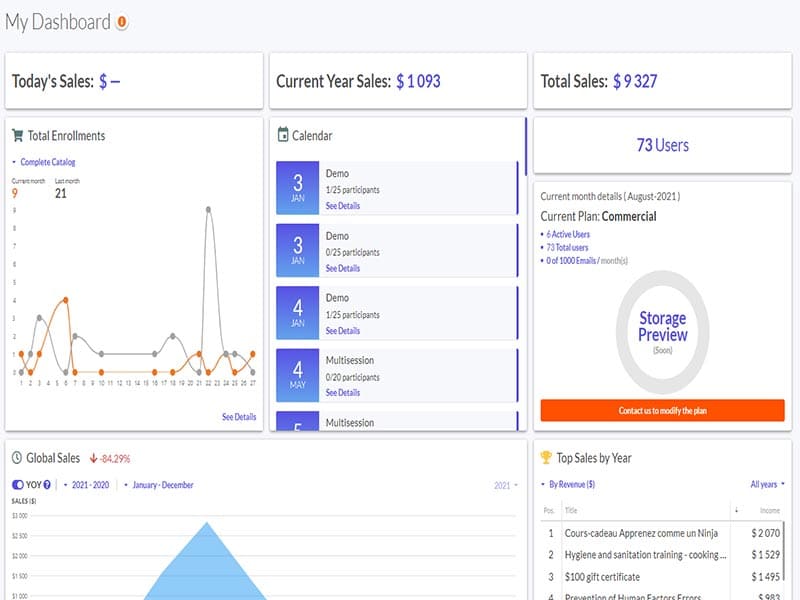The image size is (800, 600).
Task: Click the 6 Active Users link
Action: click(567, 234)
